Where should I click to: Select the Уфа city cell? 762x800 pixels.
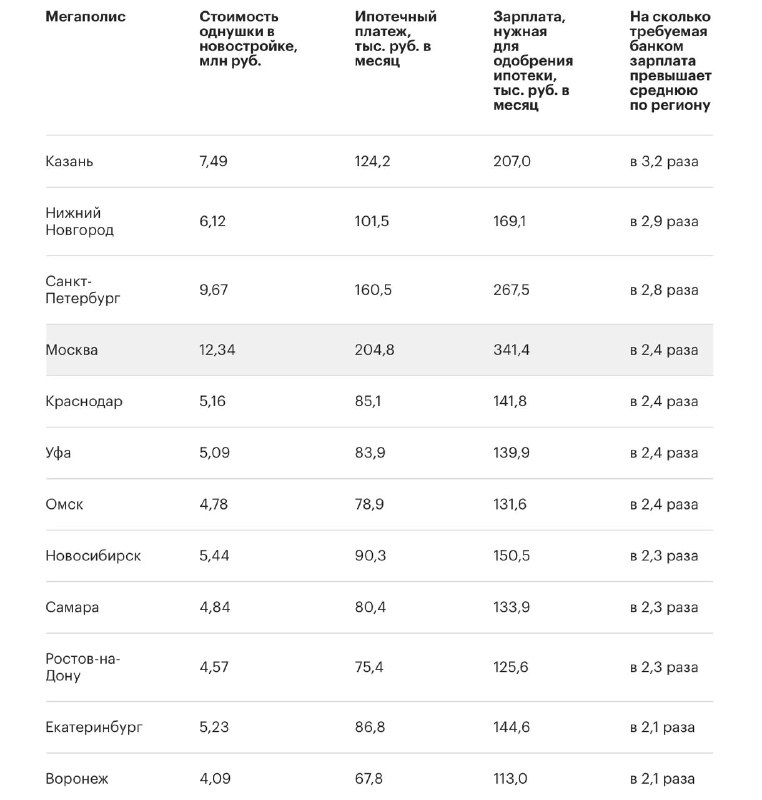pyautogui.click(x=59, y=453)
